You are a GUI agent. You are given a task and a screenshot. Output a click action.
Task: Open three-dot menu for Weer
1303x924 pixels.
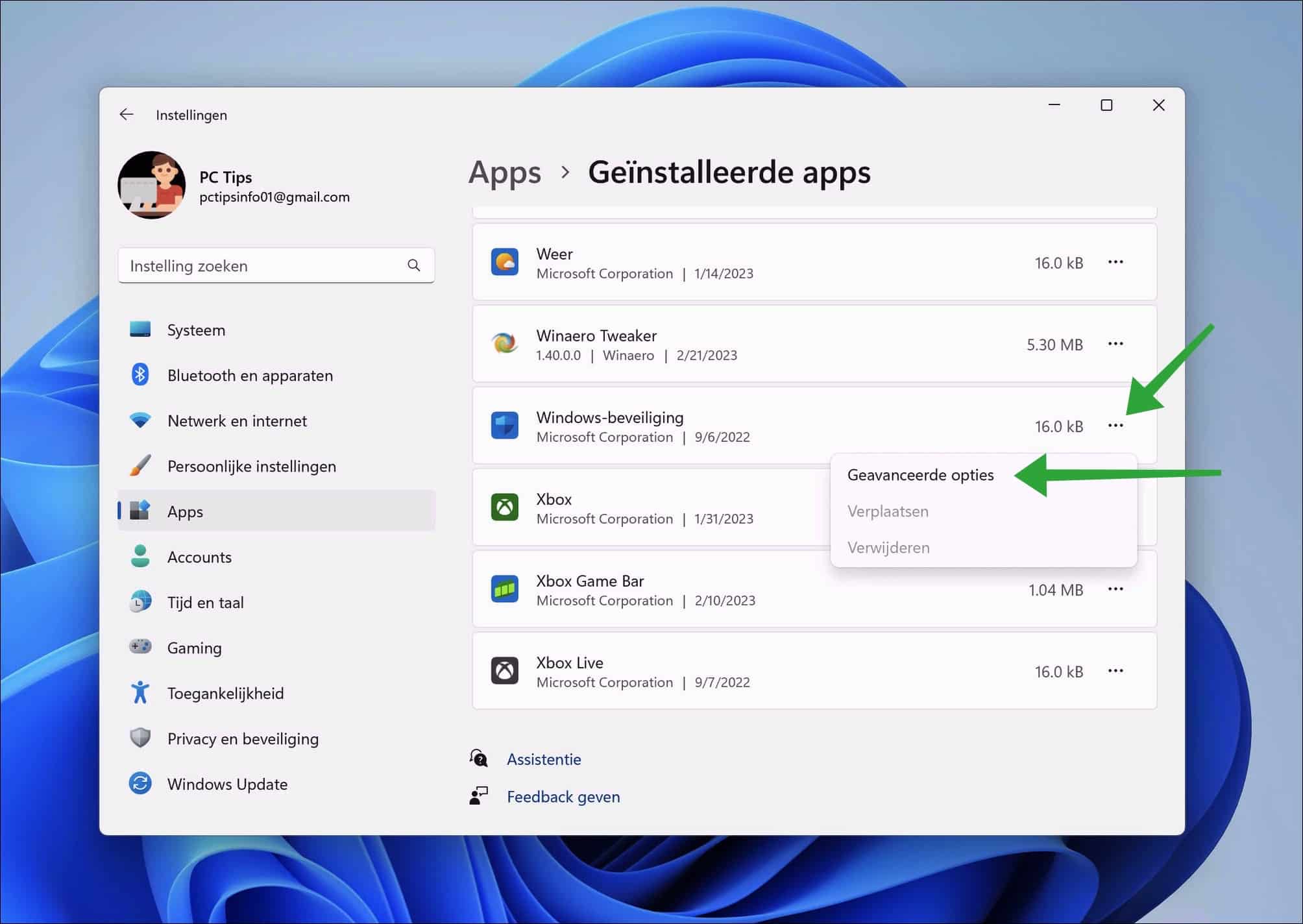[1115, 262]
